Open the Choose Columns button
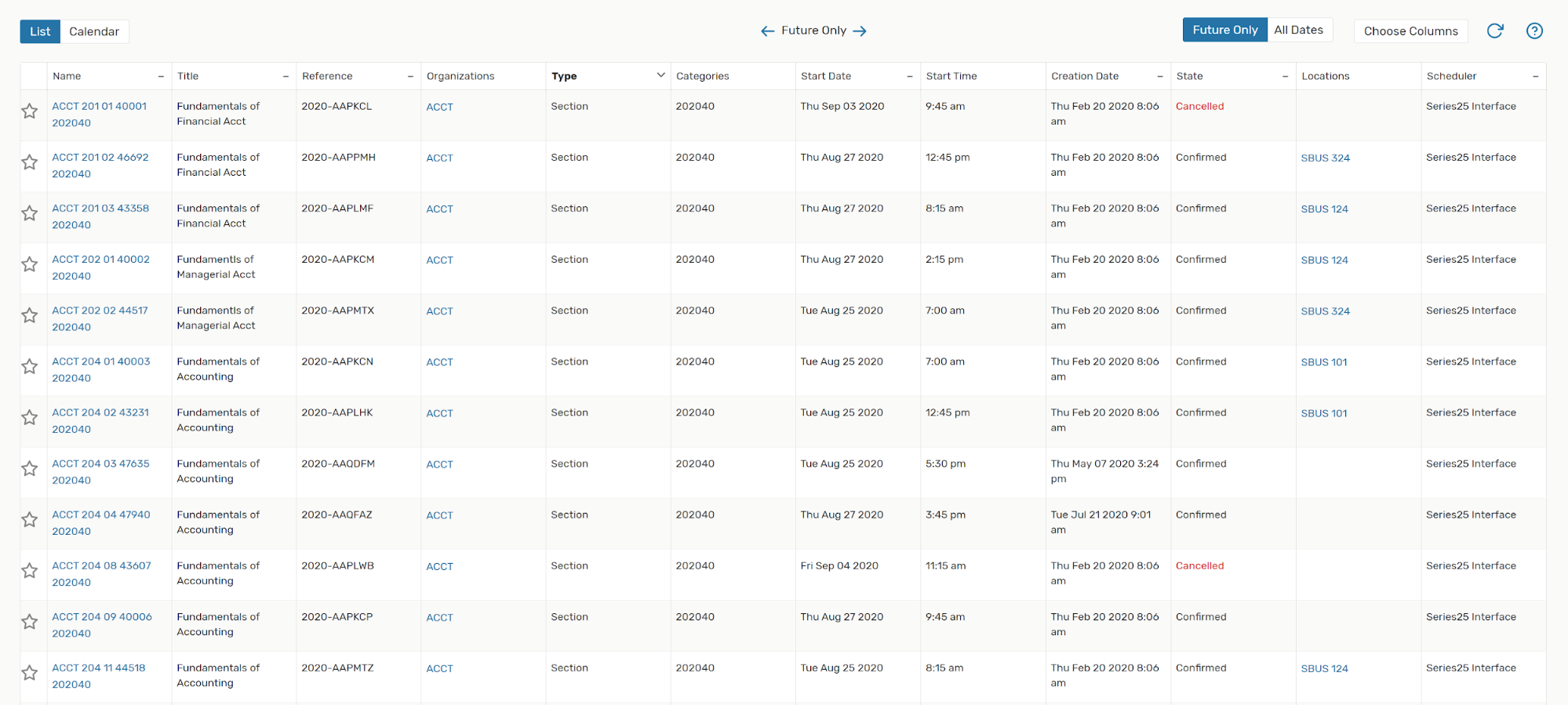 (x=1410, y=31)
